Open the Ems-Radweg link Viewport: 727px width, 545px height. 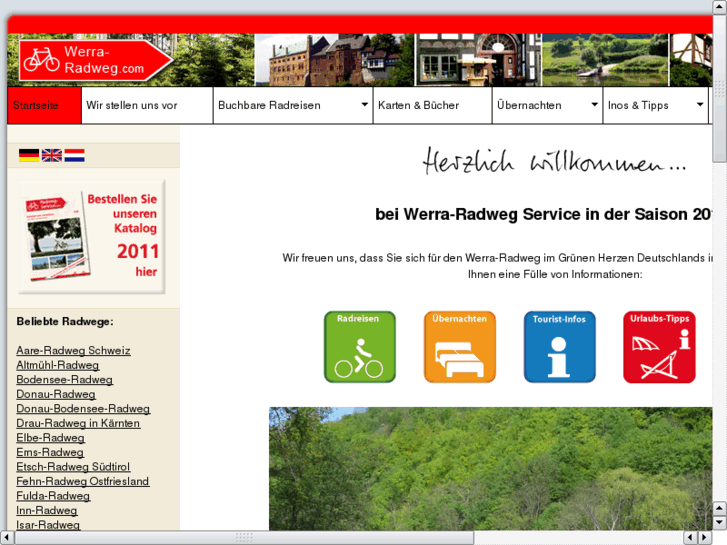pyautogui.click(x=50, y=452)
